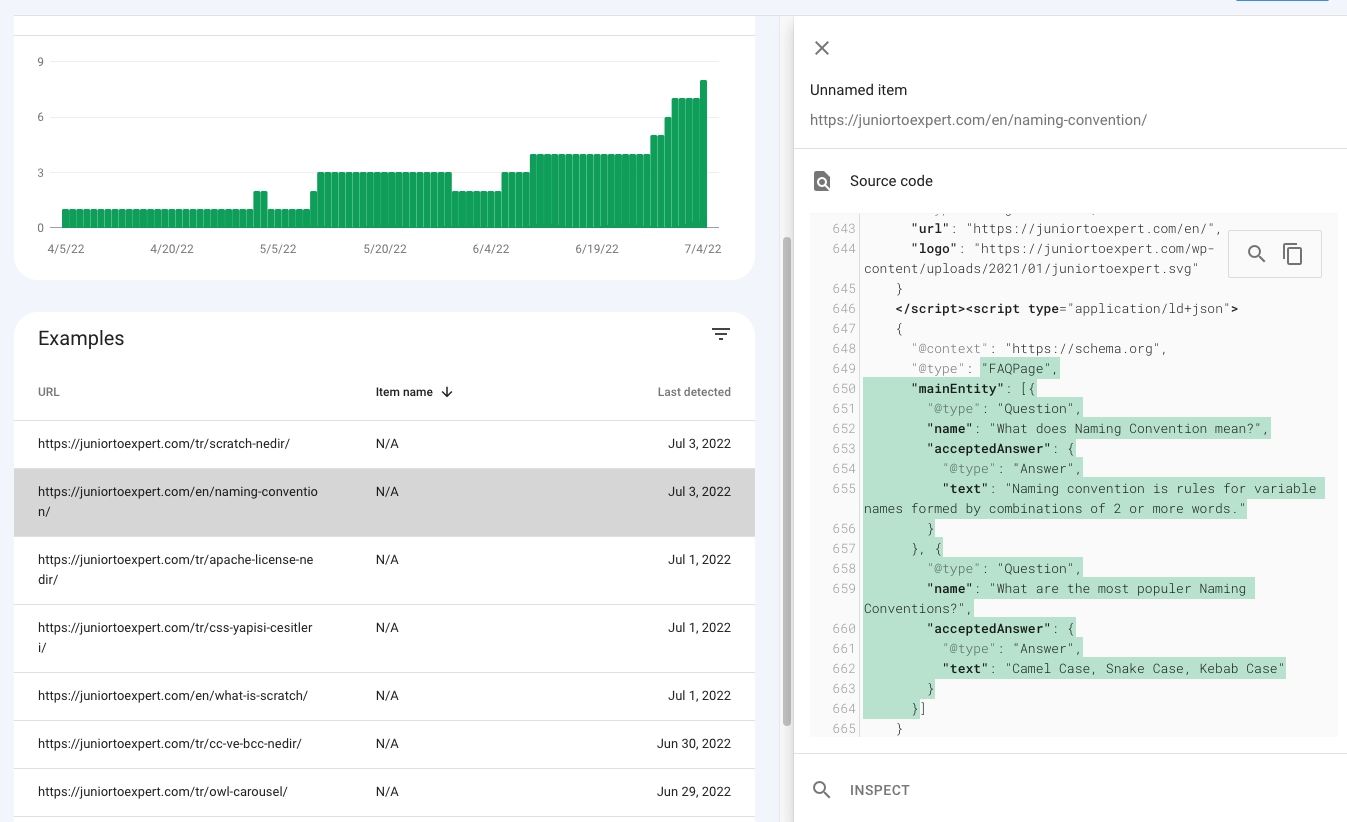1347x822 pixels.
Task: Open the owl-carousel example link
Action: (162, 791)
